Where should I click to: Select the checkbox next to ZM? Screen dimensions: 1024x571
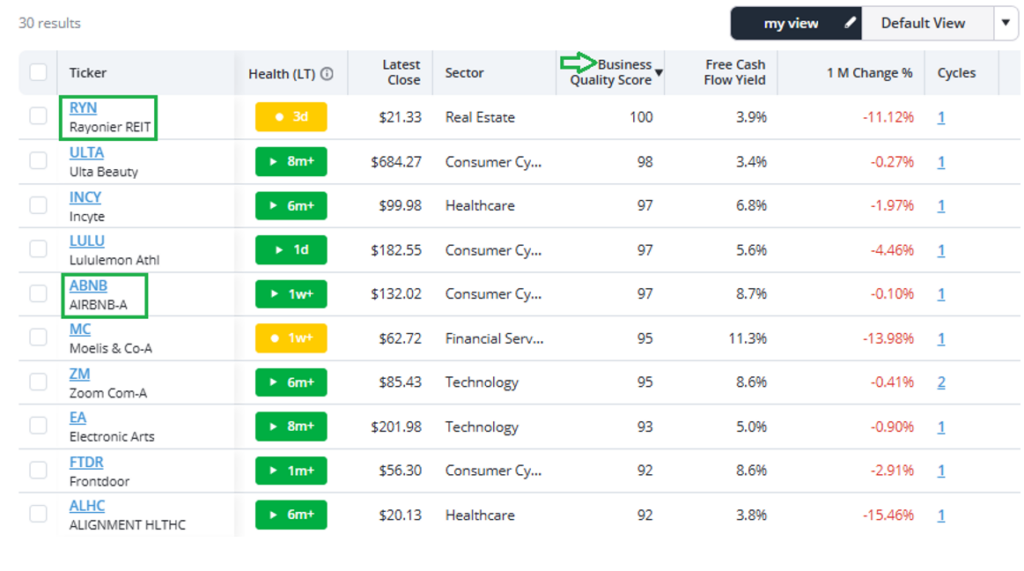click(38, 382)
